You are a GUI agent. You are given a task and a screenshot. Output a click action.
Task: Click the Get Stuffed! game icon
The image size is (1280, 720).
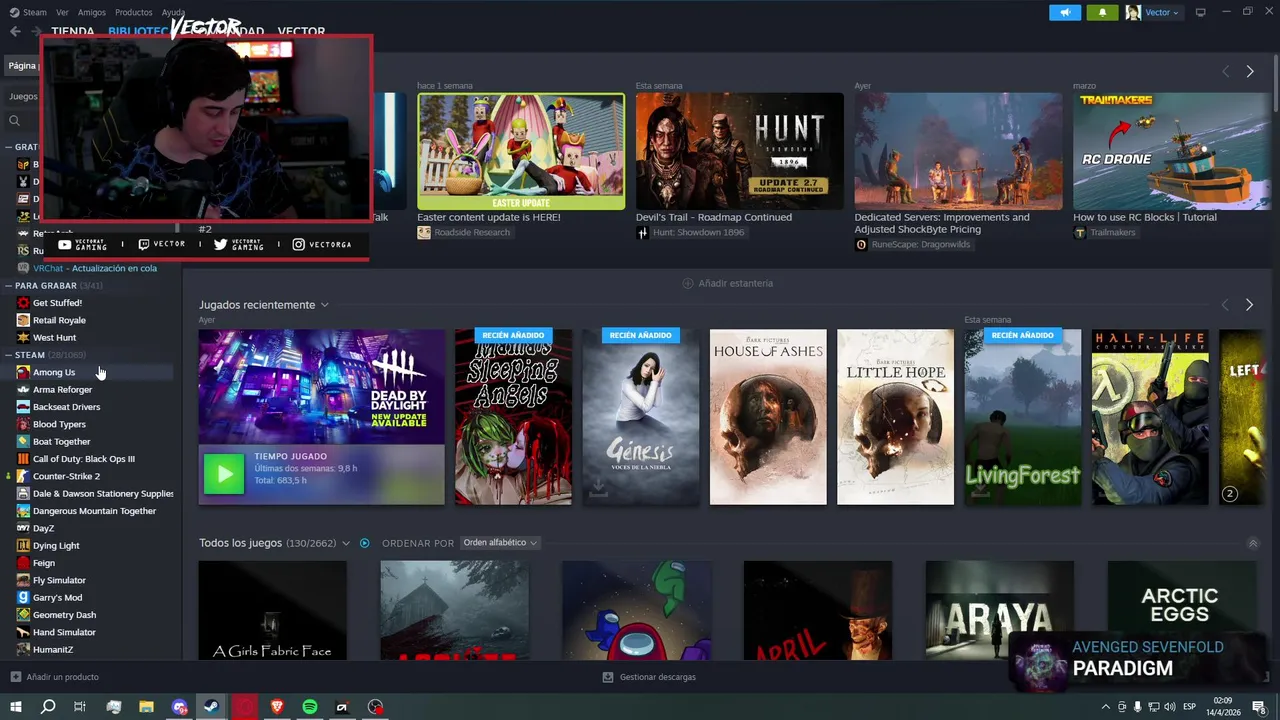[24, 302]
